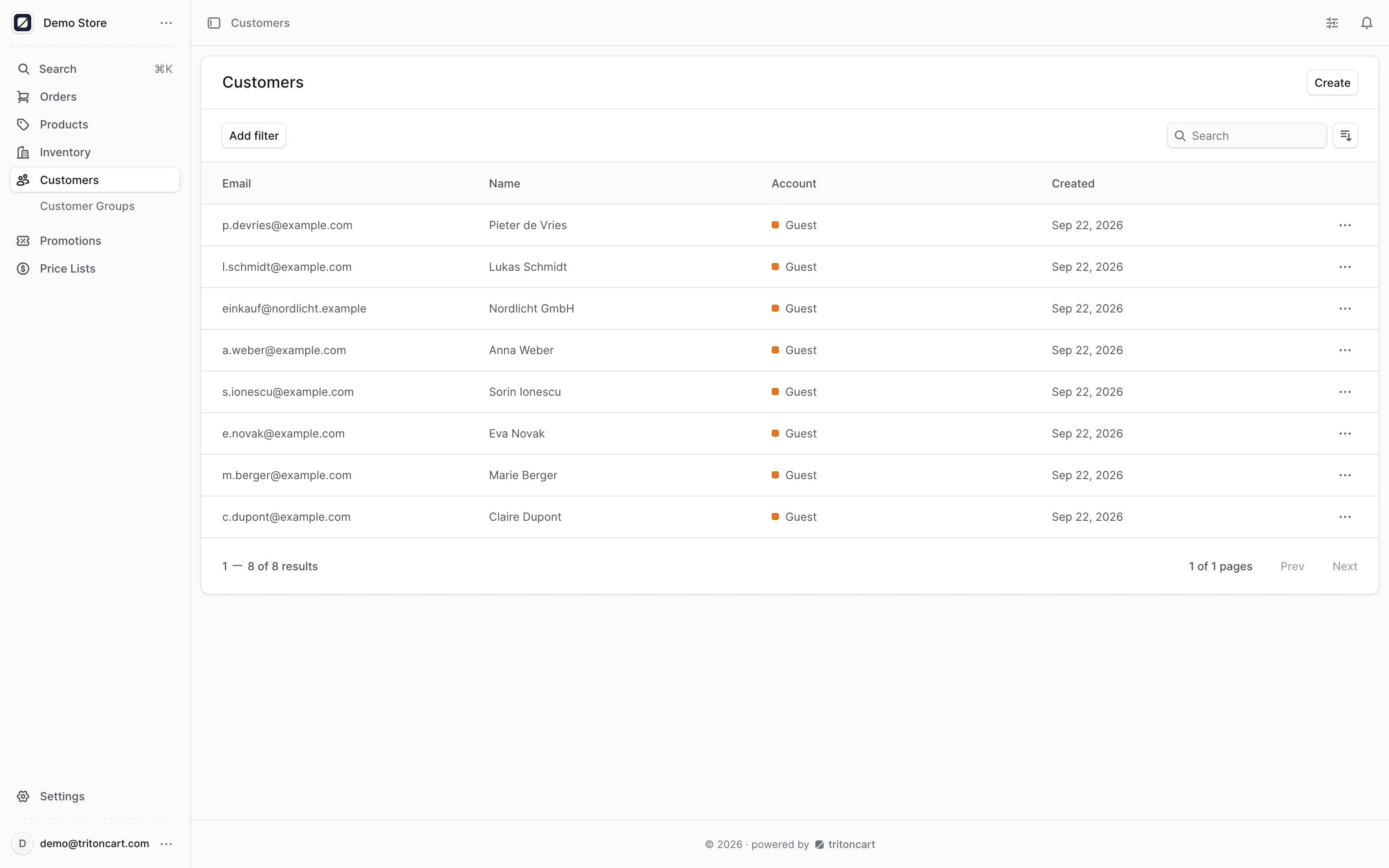Click Prev pagination button
The image size is (1389, 868).
[1292, 567]
